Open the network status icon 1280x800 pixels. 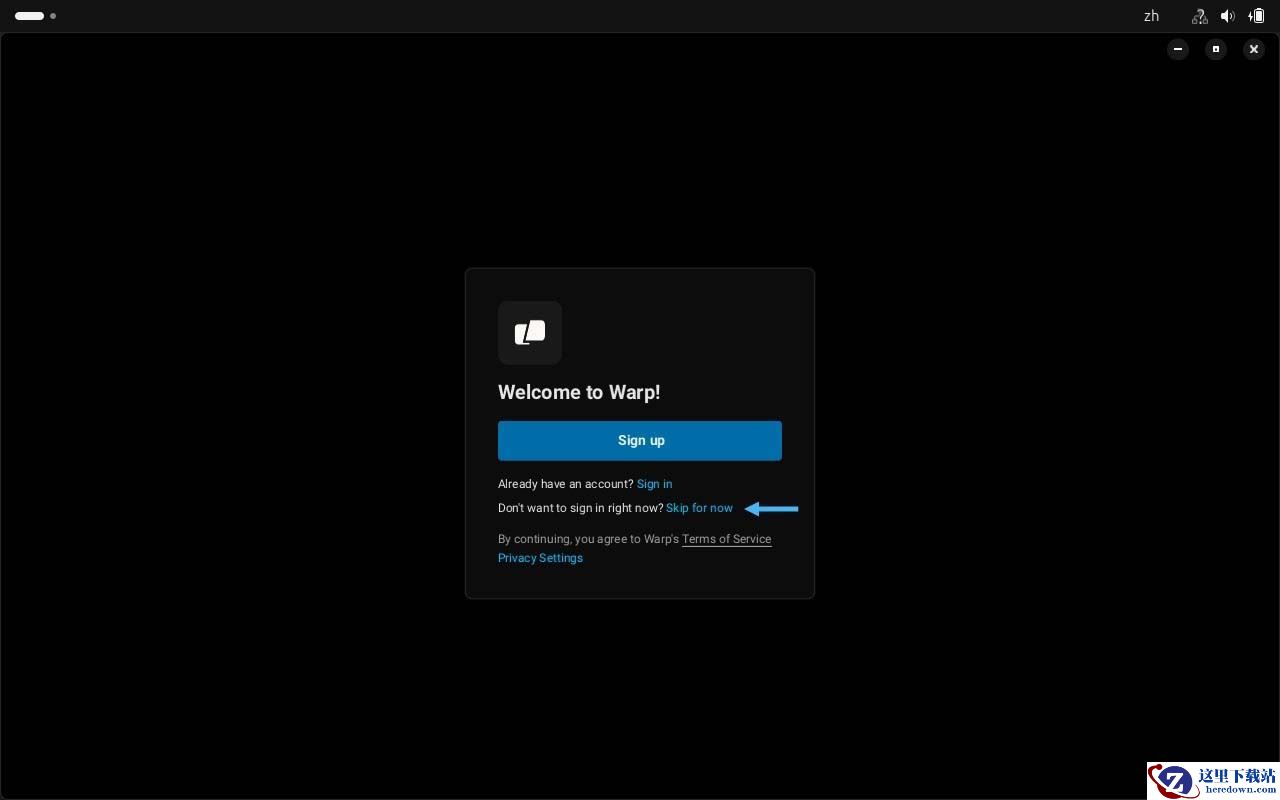coord(1200,16)
